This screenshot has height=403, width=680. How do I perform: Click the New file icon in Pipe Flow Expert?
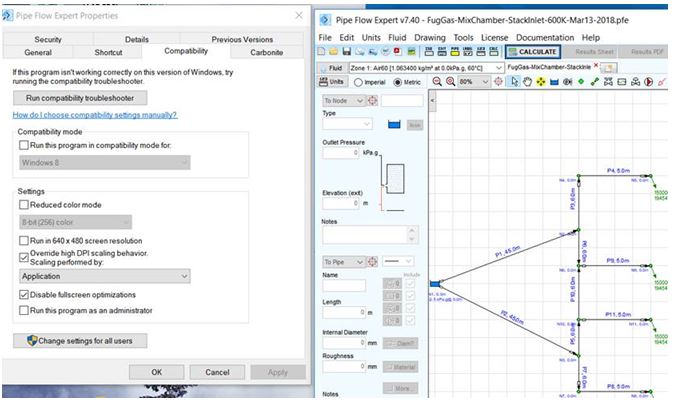(321, 52)
